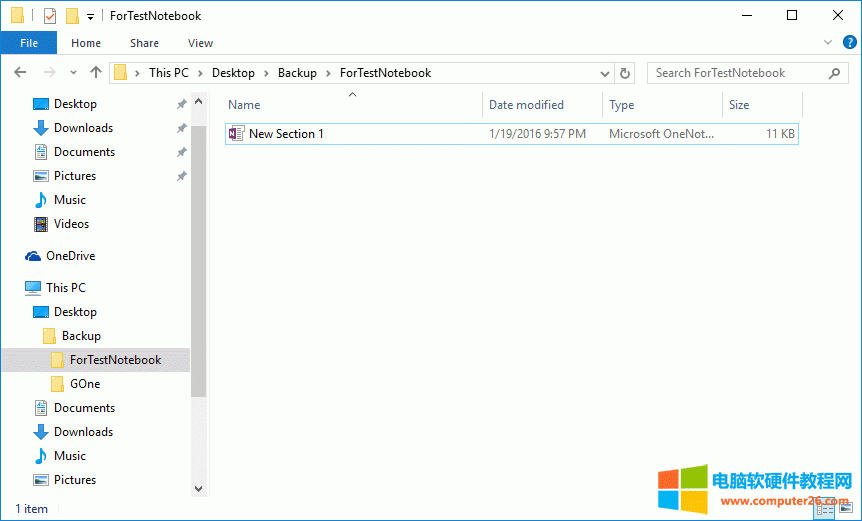
Task: Click inside Search ForTestNotebook box
Action: [738, 73]
